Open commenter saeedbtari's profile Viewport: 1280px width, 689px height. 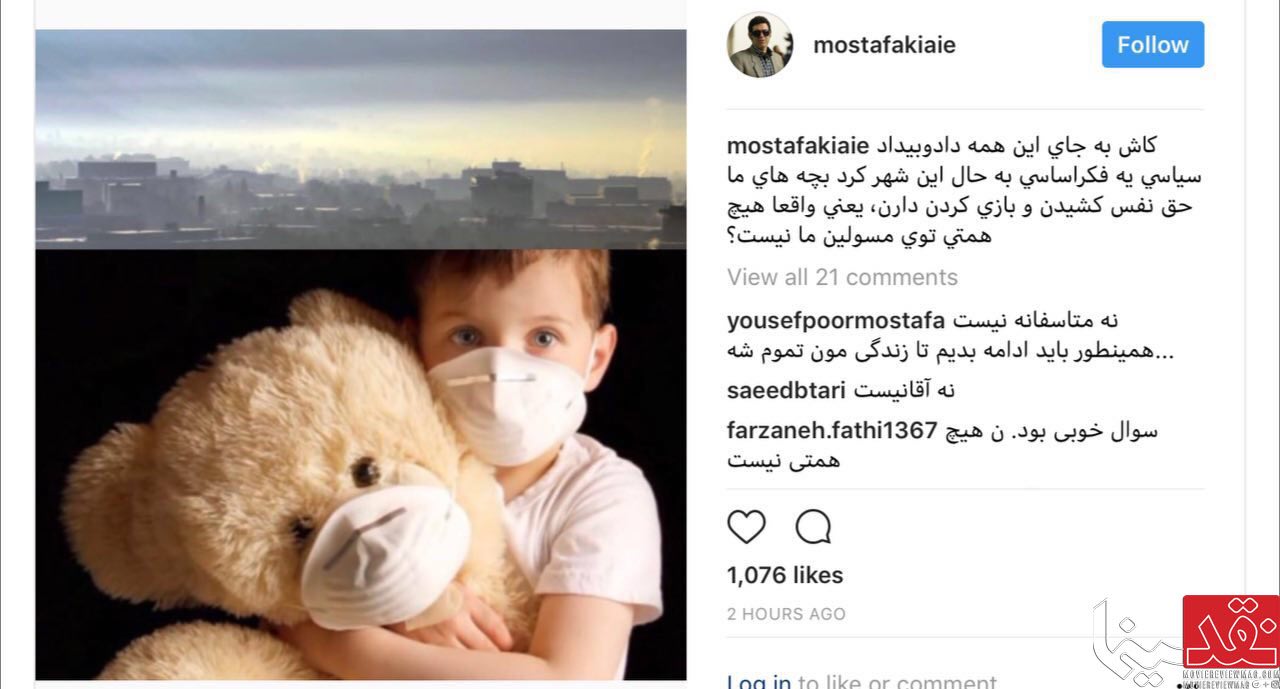[787, 390]
